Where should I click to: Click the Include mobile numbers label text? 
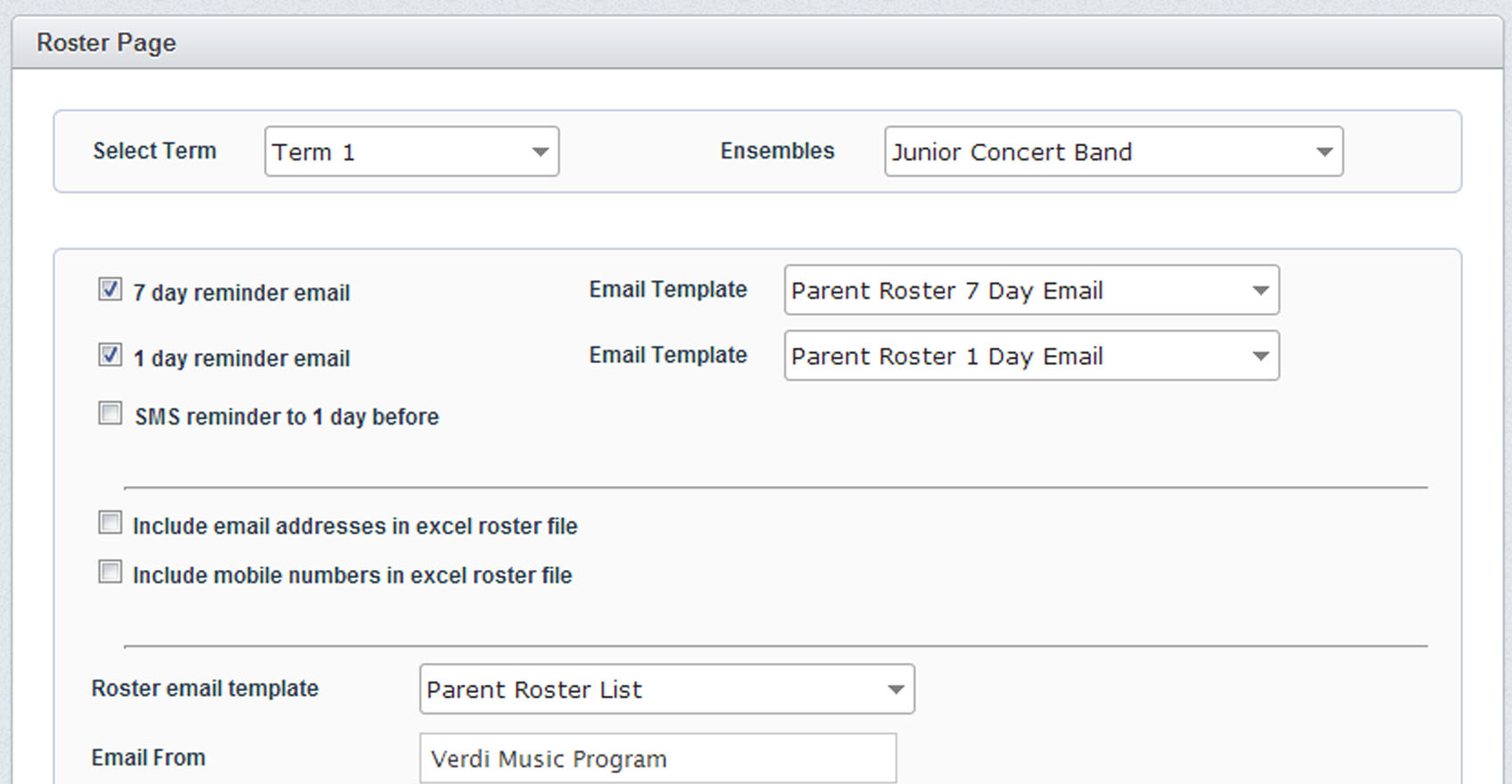(x=352, y=575)
